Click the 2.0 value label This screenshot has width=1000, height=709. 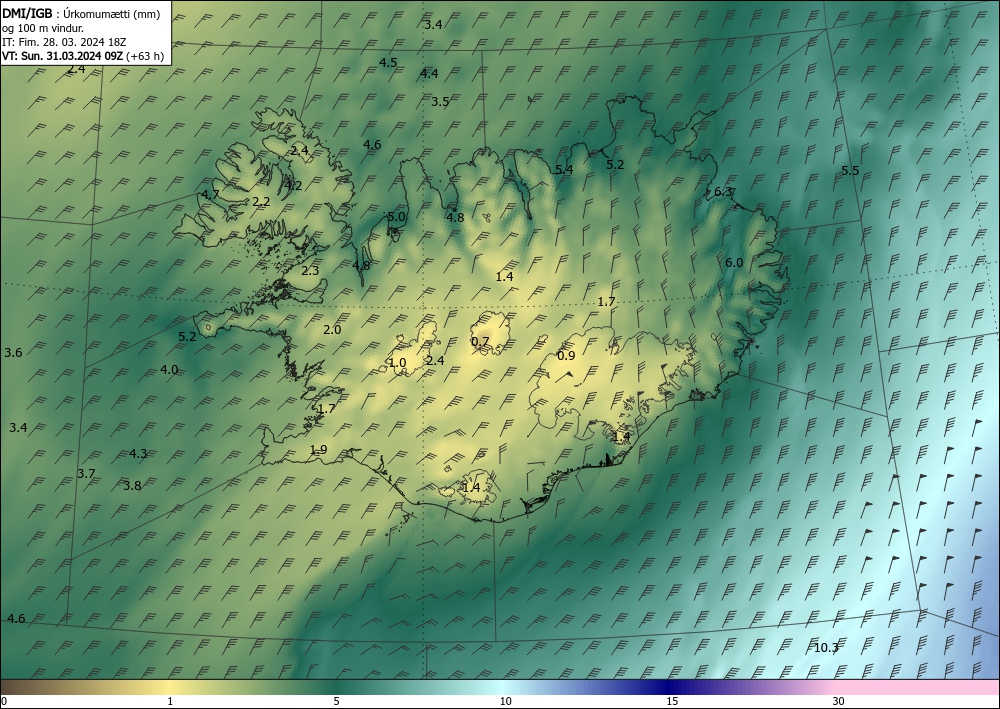tap(332, 330)
